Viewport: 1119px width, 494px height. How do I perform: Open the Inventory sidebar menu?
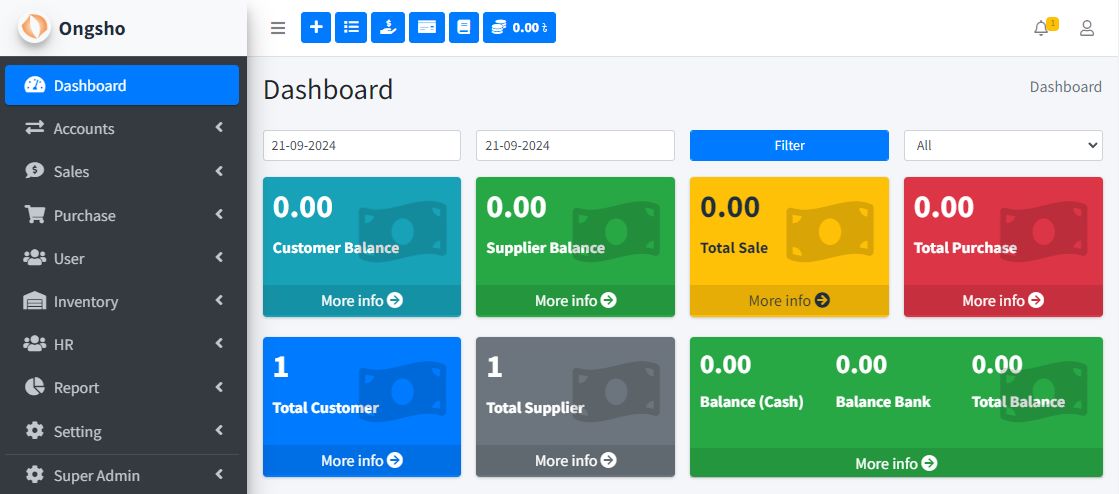(x=122, y=301)
